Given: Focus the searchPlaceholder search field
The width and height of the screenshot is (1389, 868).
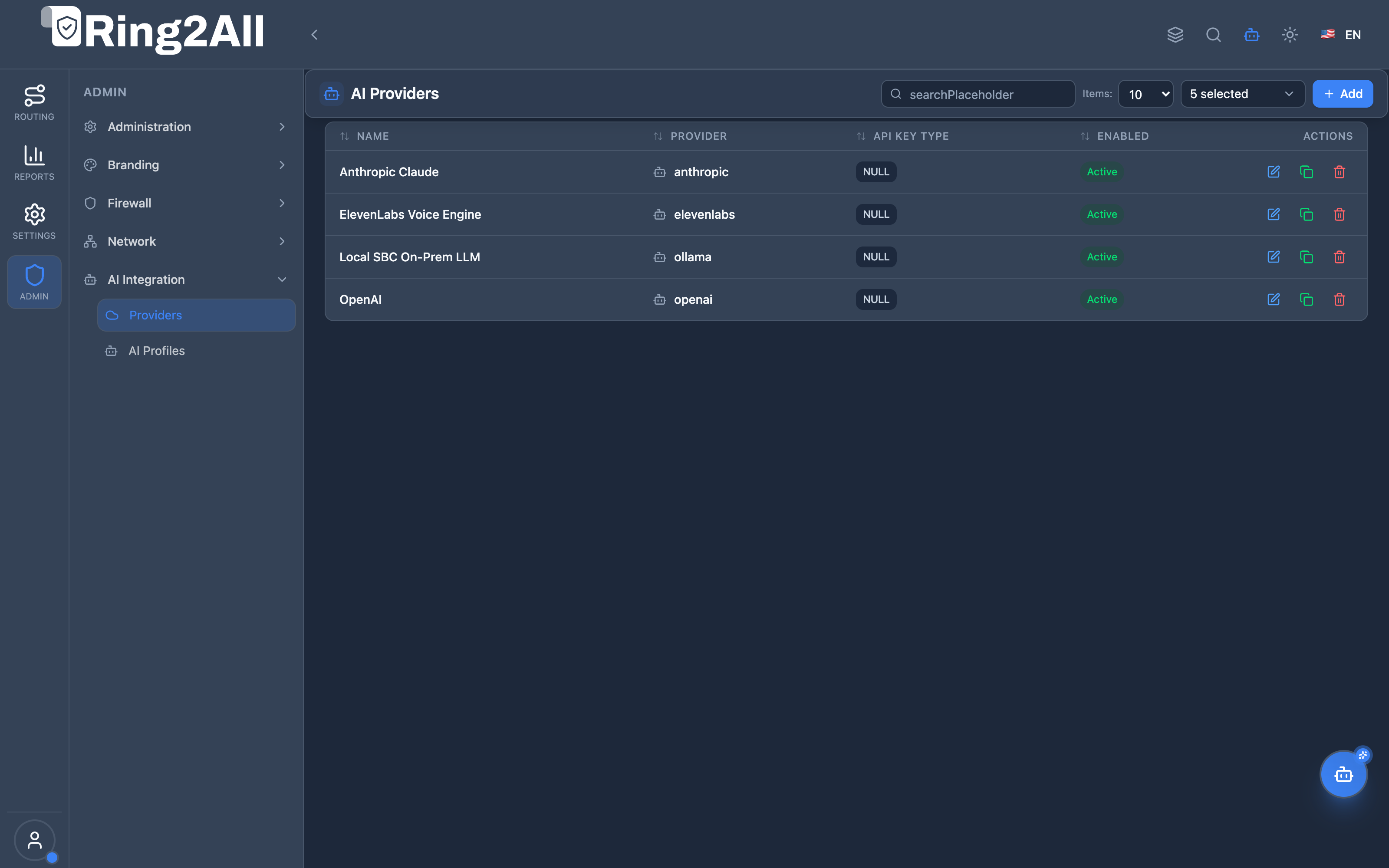Looking at the screenshot, I should pyautogui.click(x=978, y=94).
